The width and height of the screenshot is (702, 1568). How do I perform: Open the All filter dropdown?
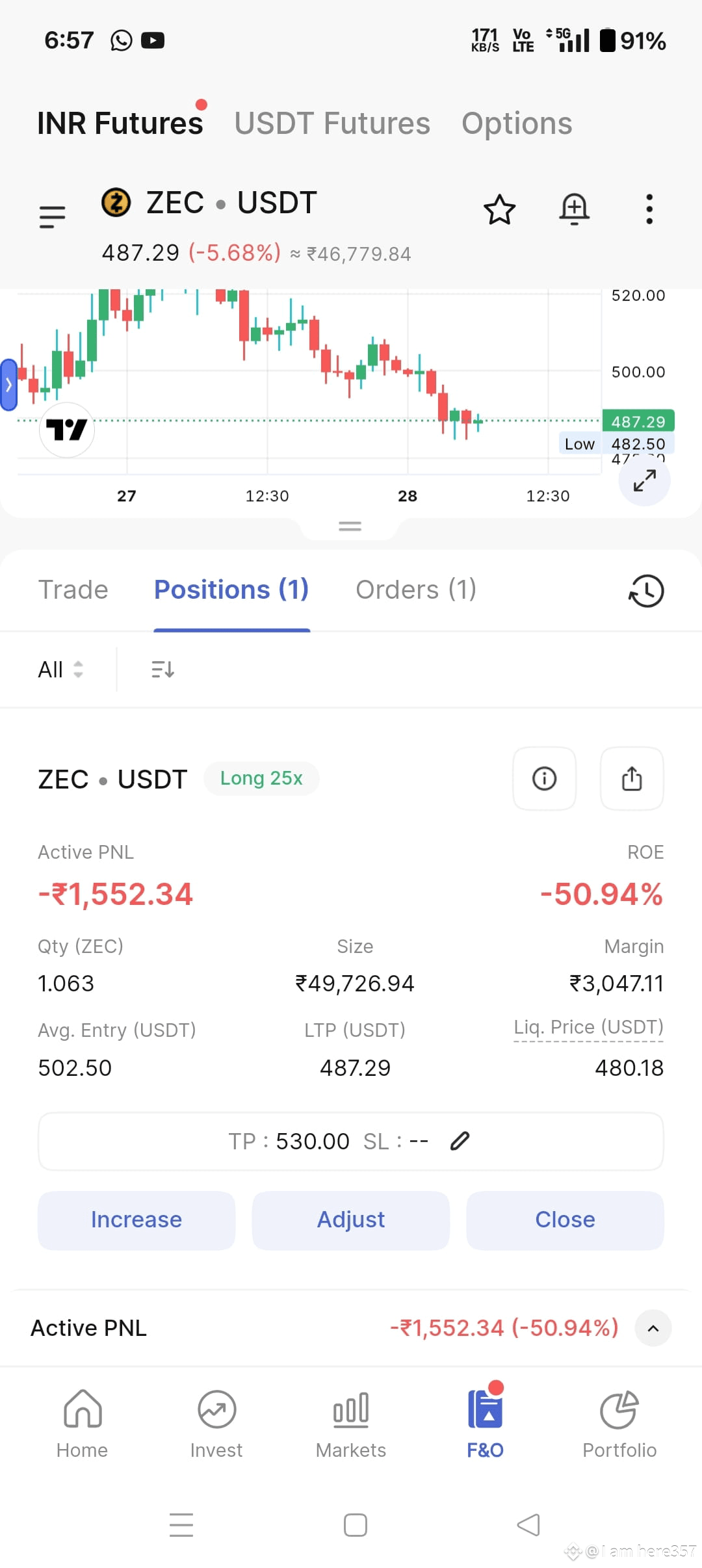click(x=60, y=669)
